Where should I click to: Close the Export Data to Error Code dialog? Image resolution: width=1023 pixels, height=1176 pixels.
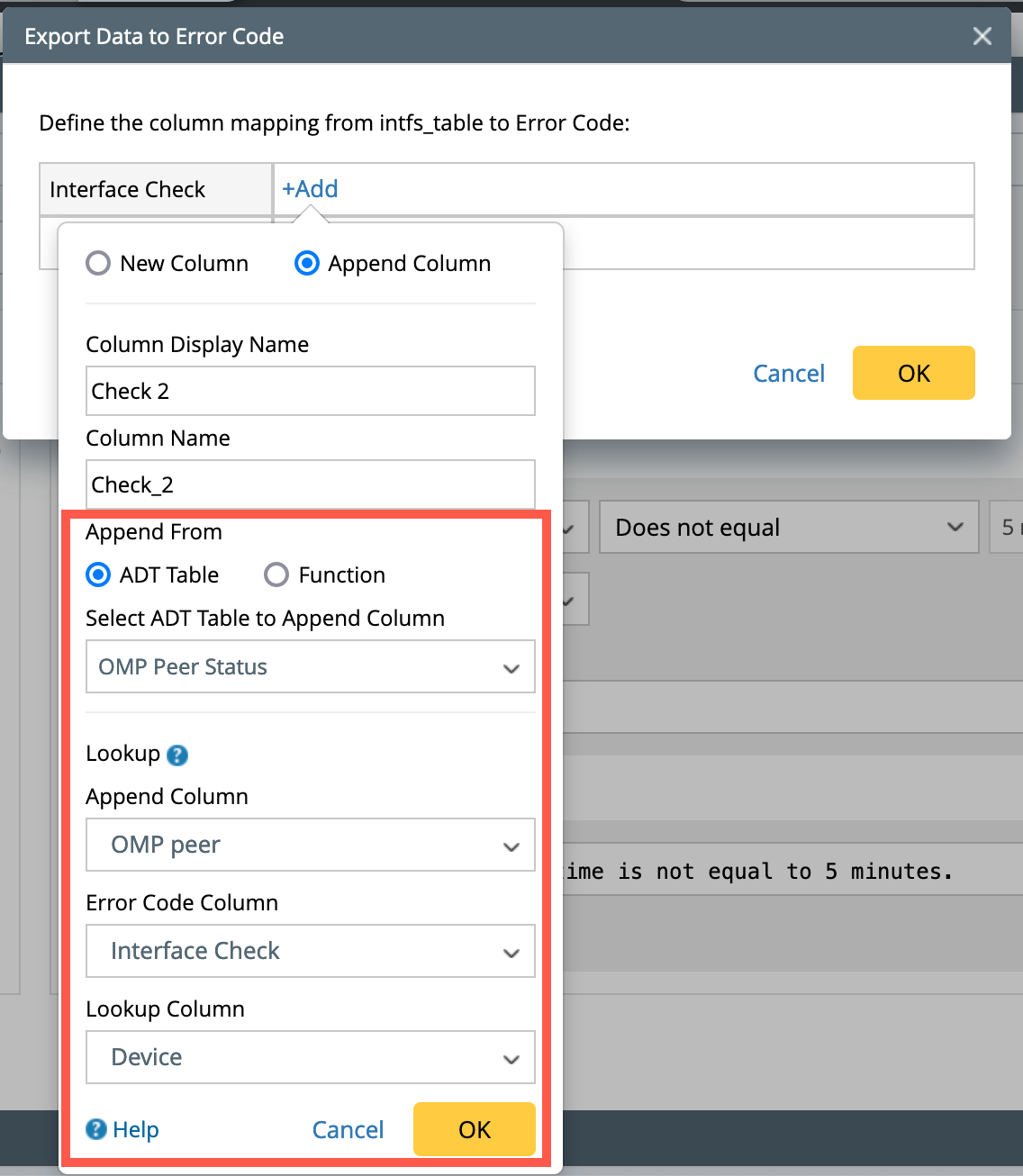[x=982, y=36]
